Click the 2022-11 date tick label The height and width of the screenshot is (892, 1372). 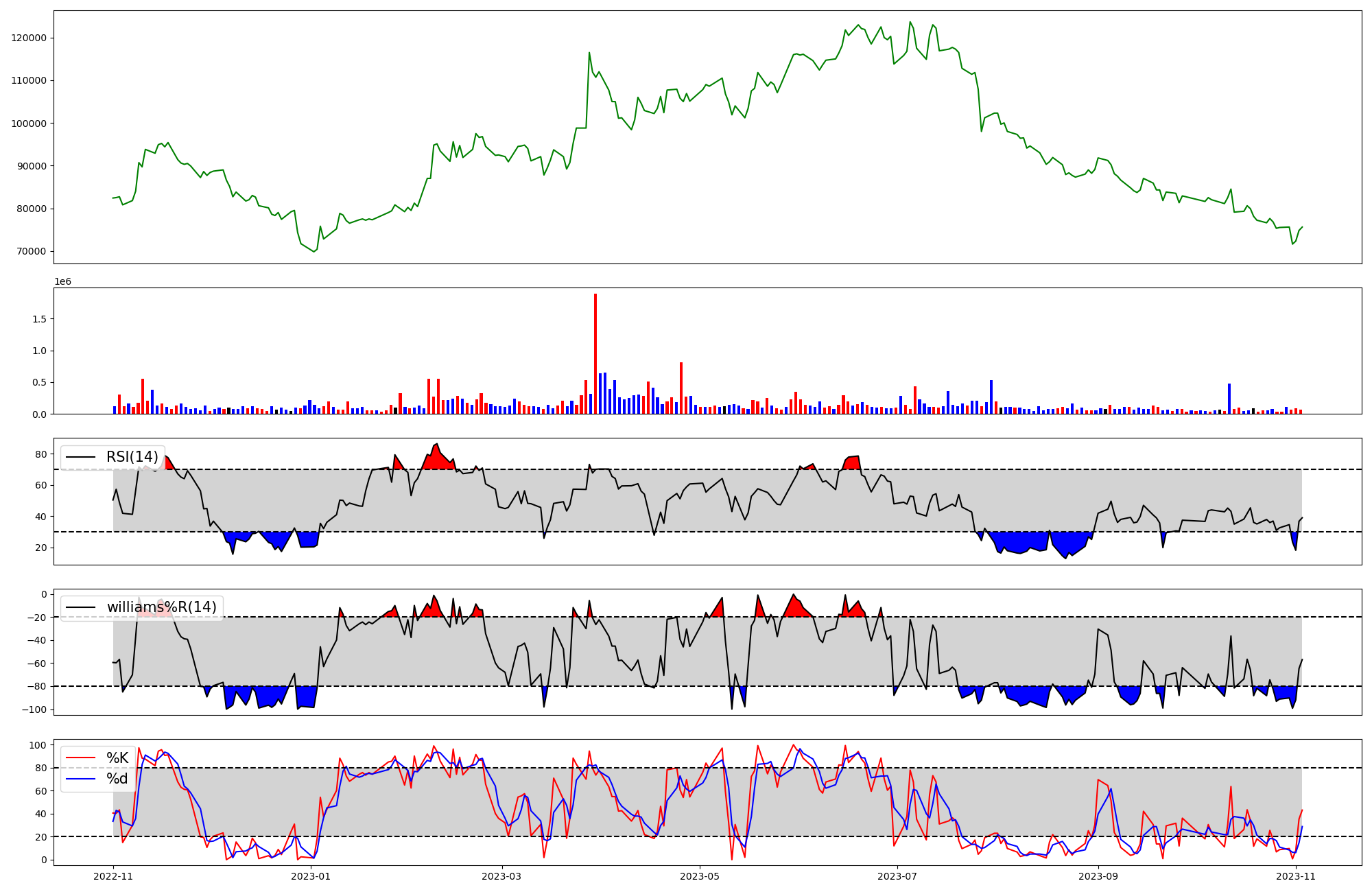113,876
